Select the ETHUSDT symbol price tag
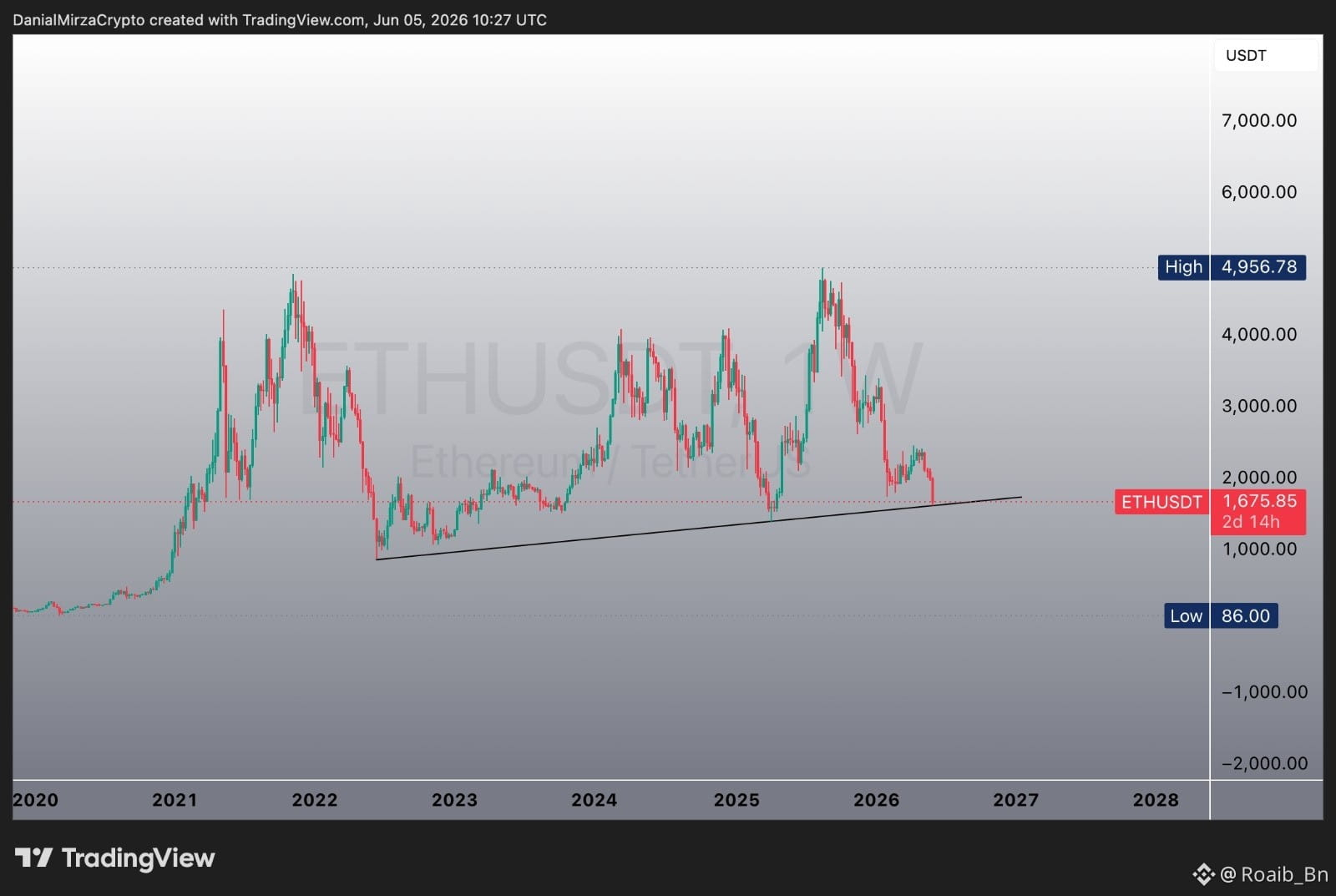Viewport: 1336px width, 896px height. click(1161, 502)
